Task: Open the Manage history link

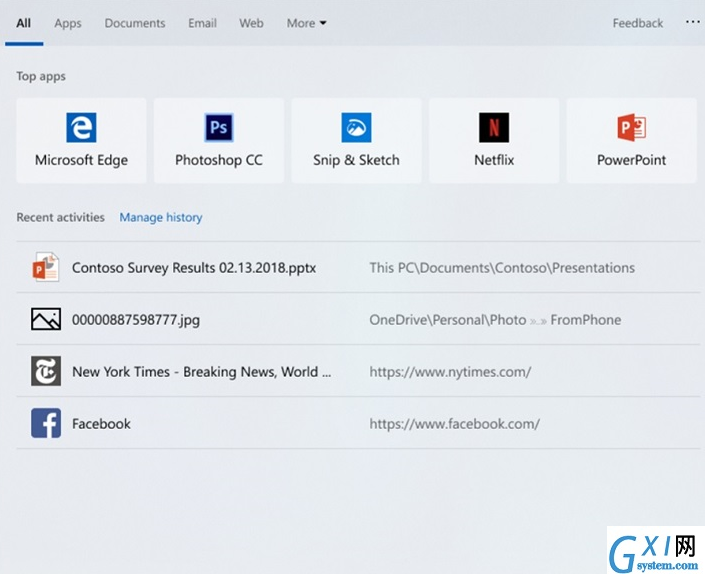Action: pyautogui.click(x=161, y=217)
